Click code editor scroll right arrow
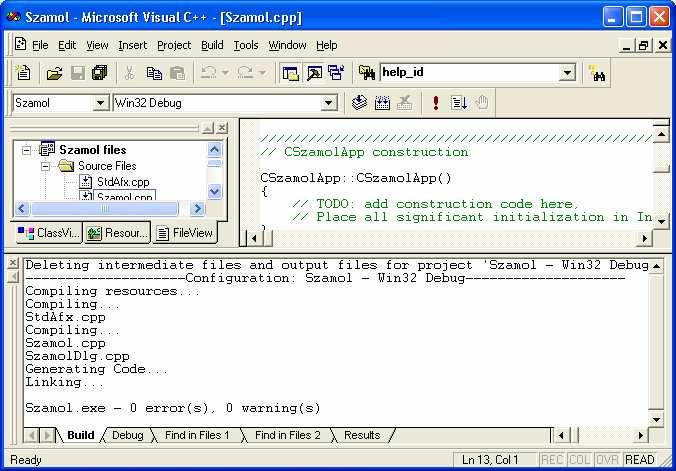This screenshot has width=676, height=471. 645,238
